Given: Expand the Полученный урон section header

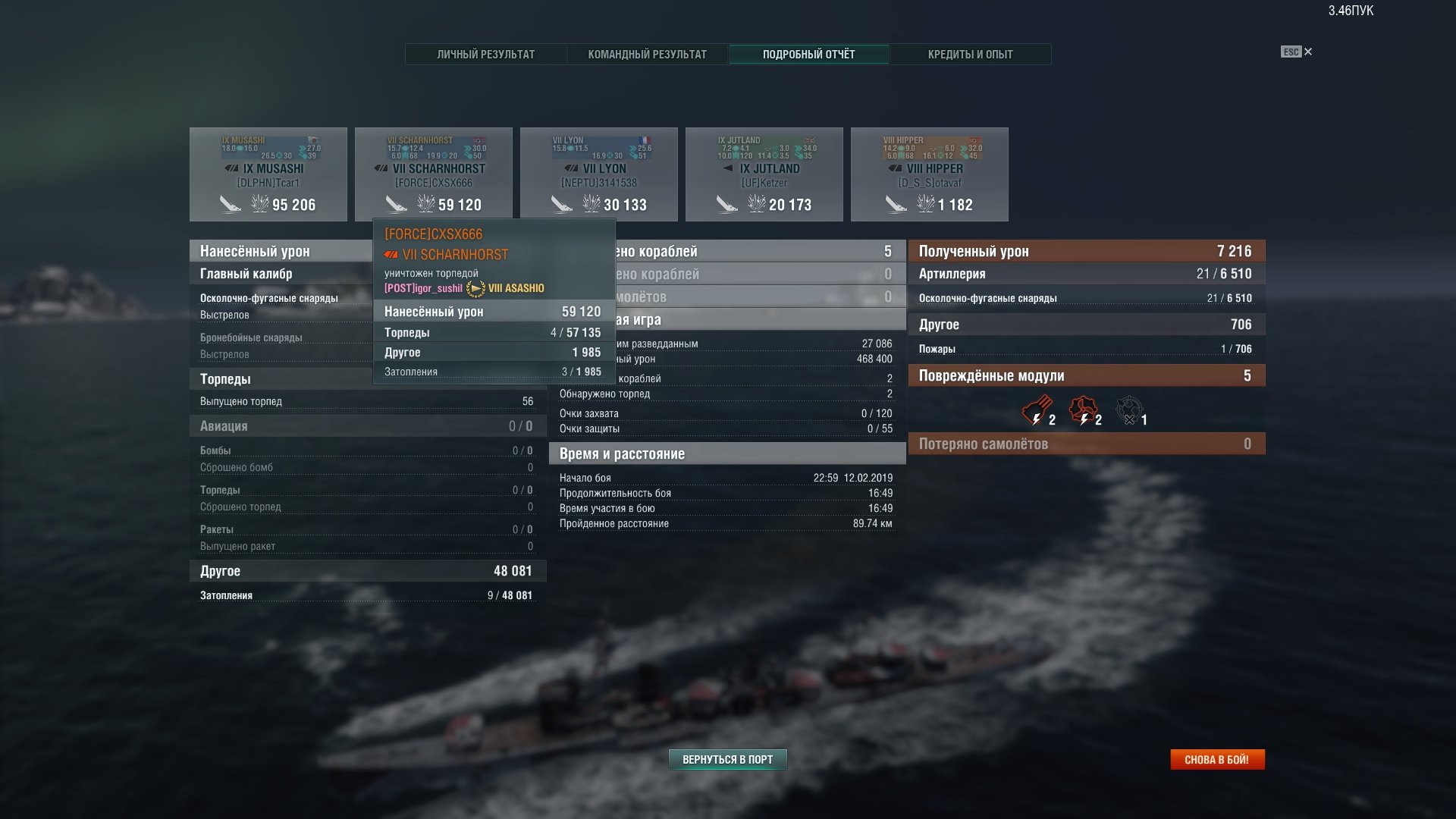Looking at the screenshot, I should (1087, 251).
